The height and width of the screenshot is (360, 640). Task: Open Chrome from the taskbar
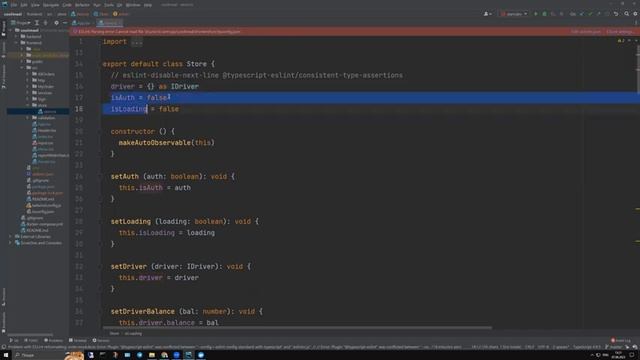pyautogui.click(x=164, y=355)
